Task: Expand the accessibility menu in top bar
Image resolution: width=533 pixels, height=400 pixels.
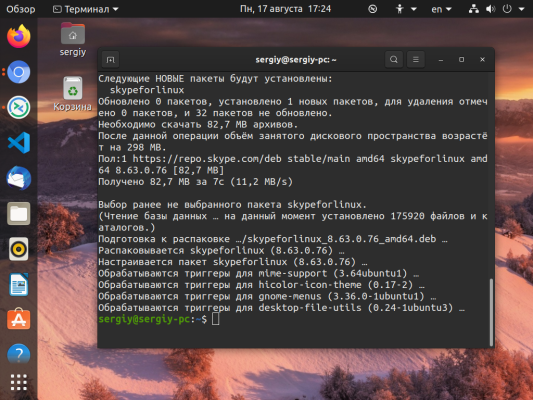Action: [406, 9]
